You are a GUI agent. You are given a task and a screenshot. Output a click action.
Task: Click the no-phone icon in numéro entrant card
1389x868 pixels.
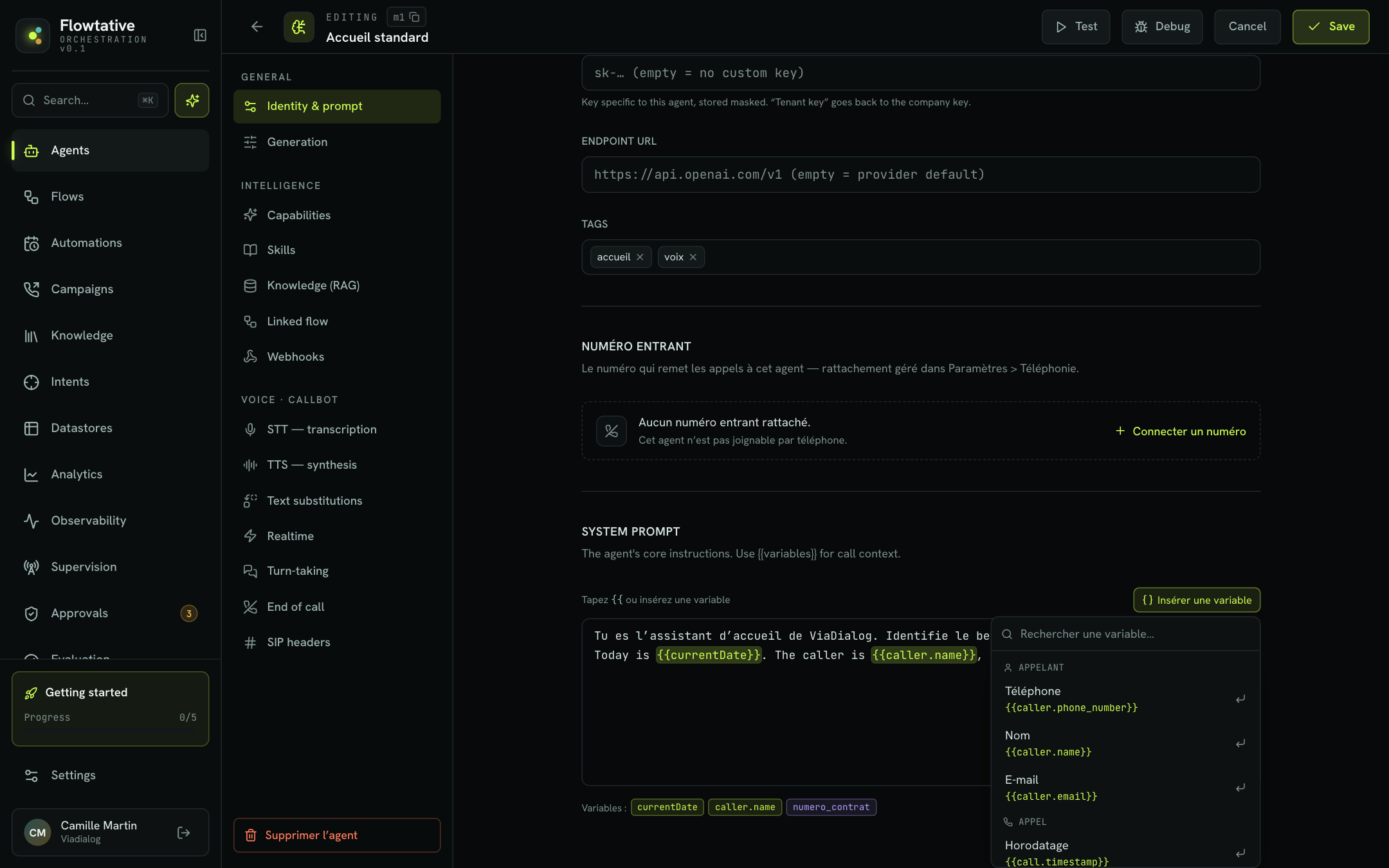coord(611,431)
